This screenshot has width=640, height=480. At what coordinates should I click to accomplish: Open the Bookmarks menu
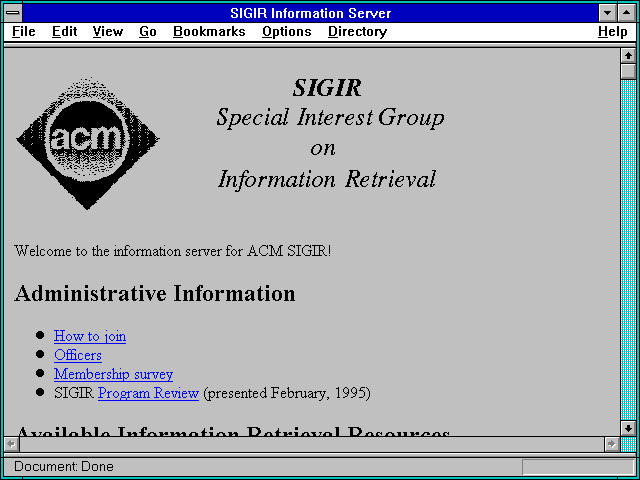pos(209,31)
